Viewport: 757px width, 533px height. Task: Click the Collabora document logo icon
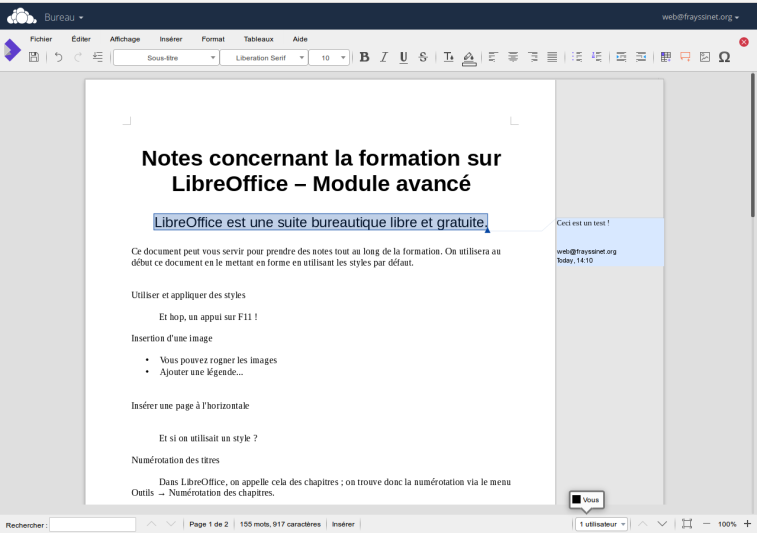[13, 50]
